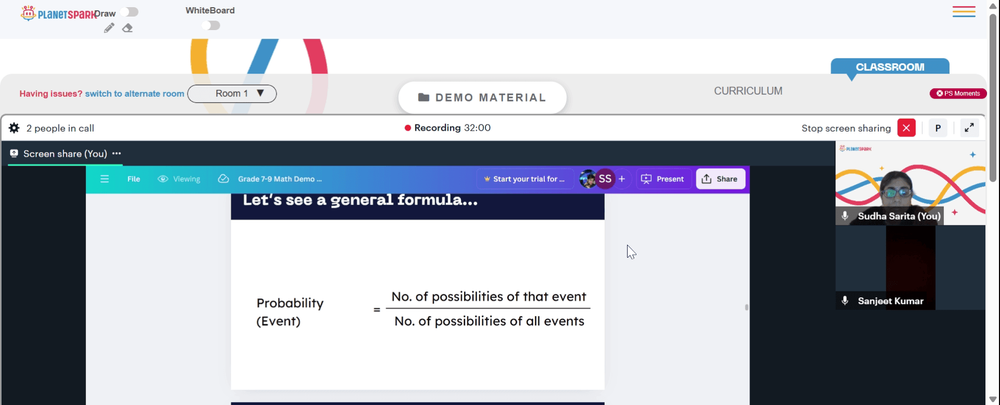Viewport: 1000px width, 405px height.
Task: Click 2 people in call text
Action: (61, 128)
